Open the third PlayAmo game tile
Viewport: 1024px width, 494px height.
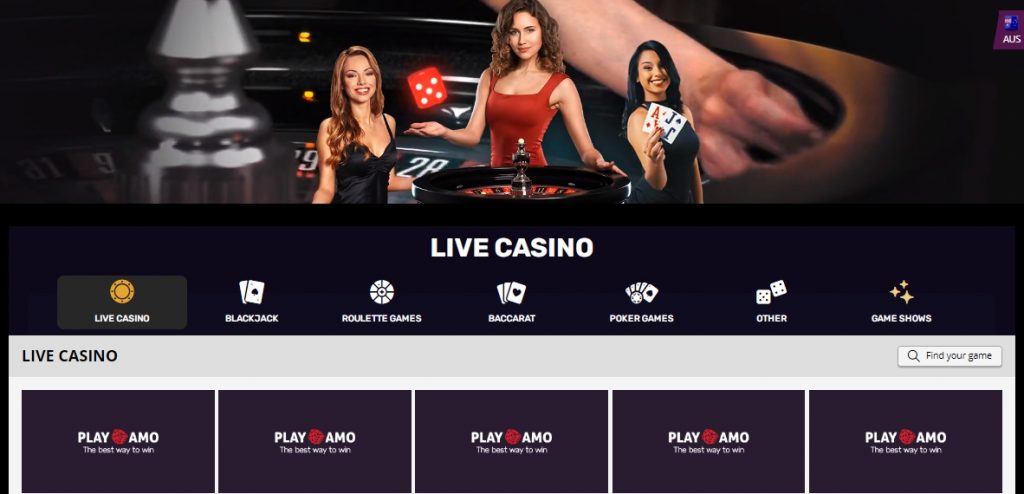[x=511, y=442]
